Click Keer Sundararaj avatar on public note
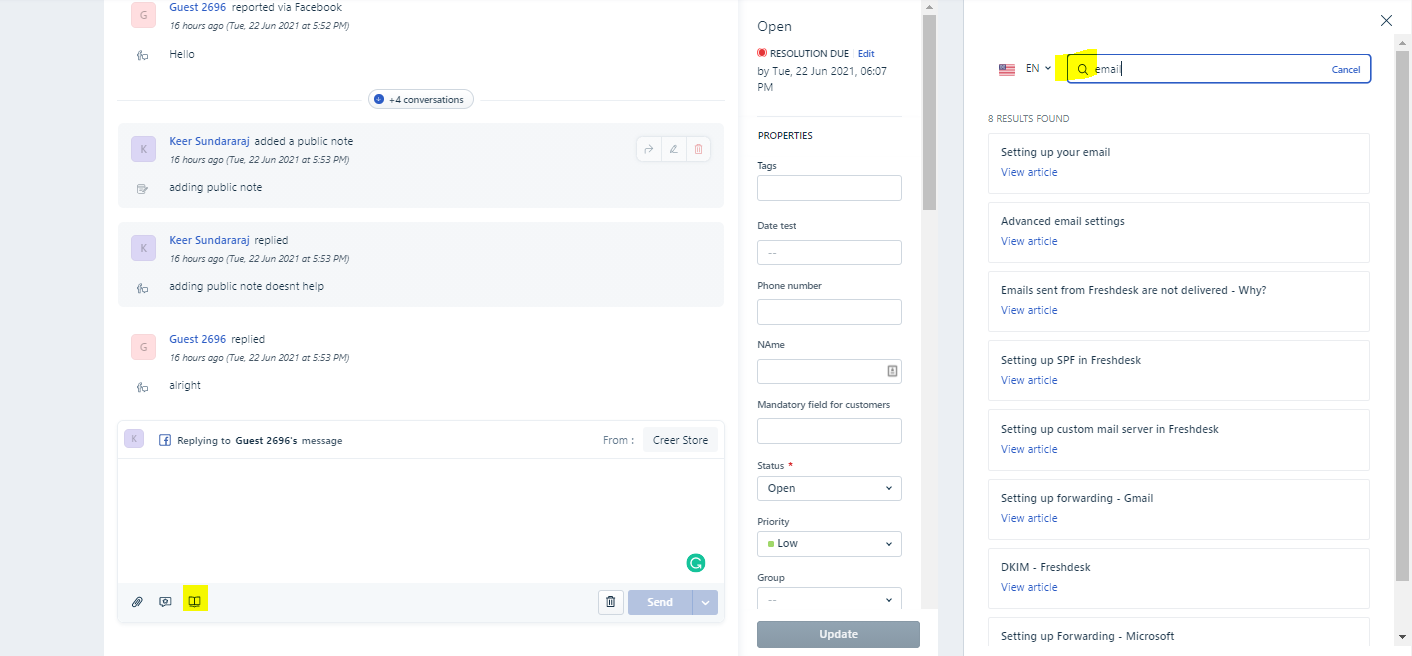 click(144, 149)
